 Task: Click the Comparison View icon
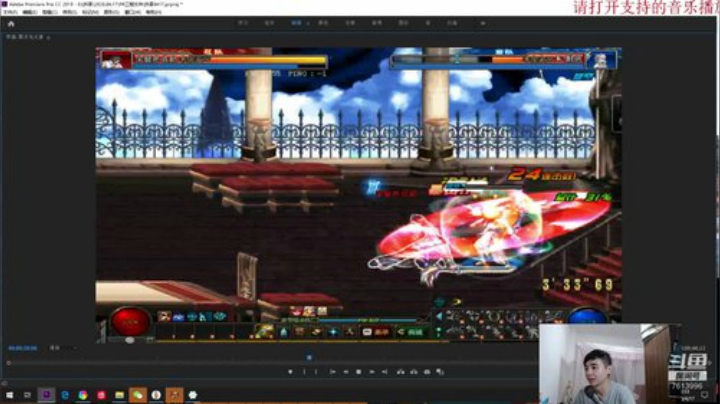(440, 372)
